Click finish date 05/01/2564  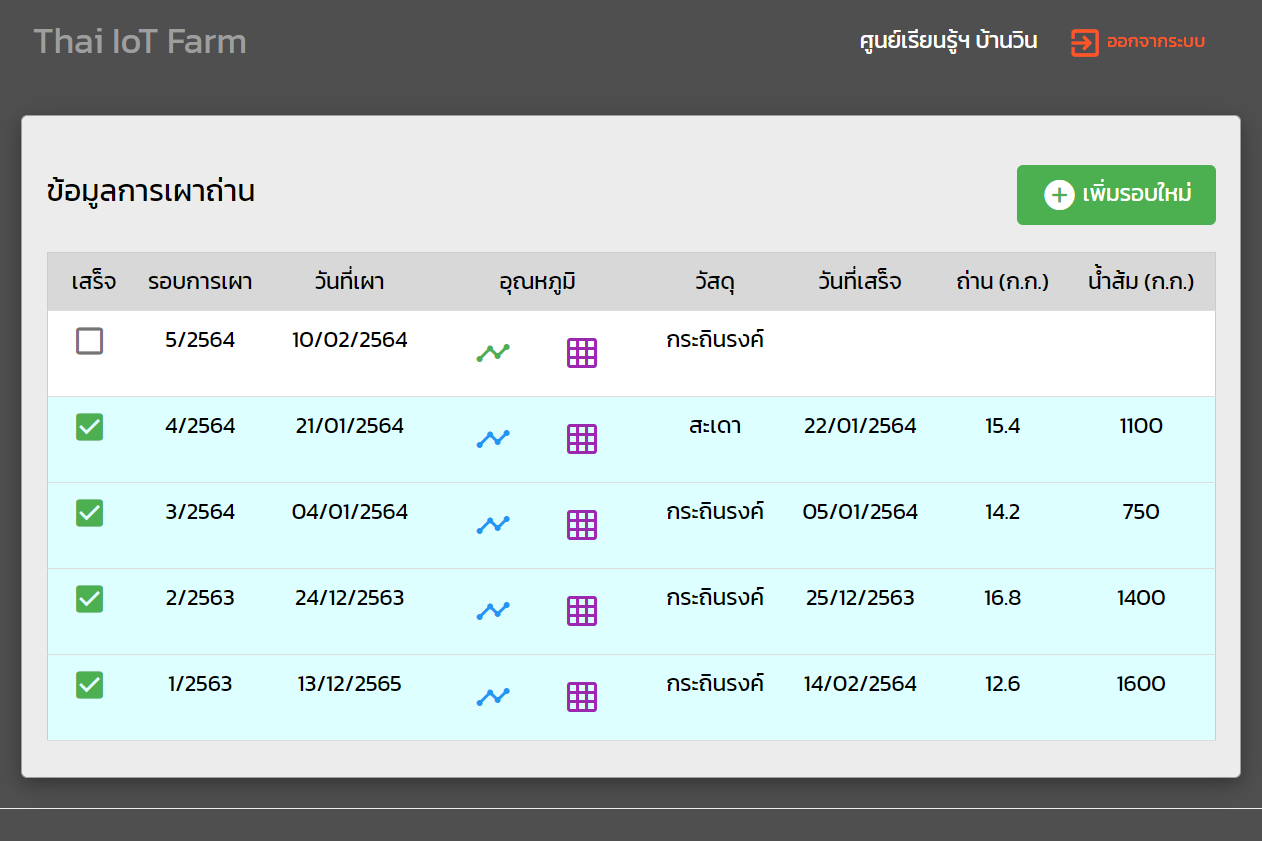pyautogui.click(x=860, y=512)
